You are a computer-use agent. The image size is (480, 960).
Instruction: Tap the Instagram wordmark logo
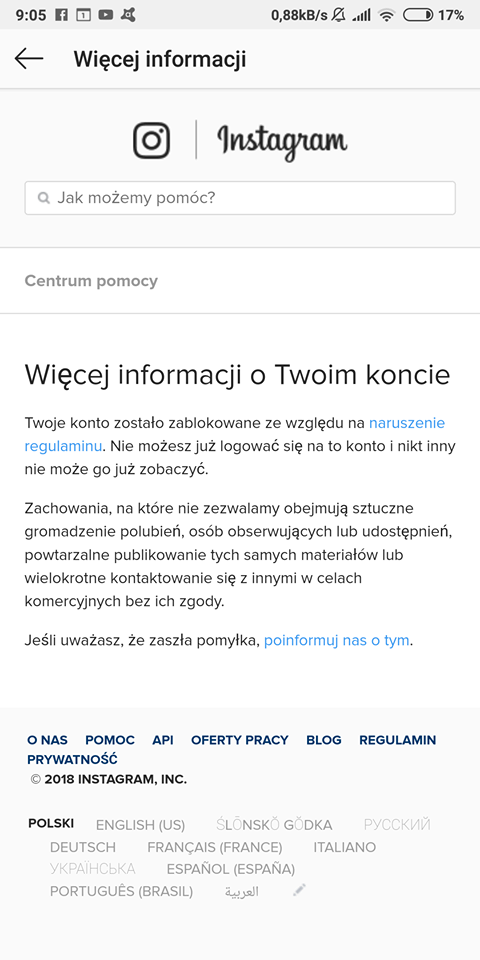click(282, 142)
